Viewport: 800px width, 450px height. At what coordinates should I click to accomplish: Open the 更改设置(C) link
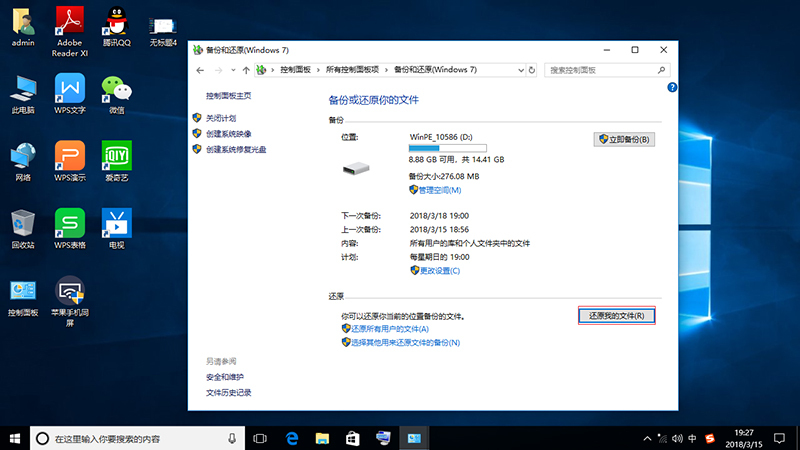pos(440,270)
